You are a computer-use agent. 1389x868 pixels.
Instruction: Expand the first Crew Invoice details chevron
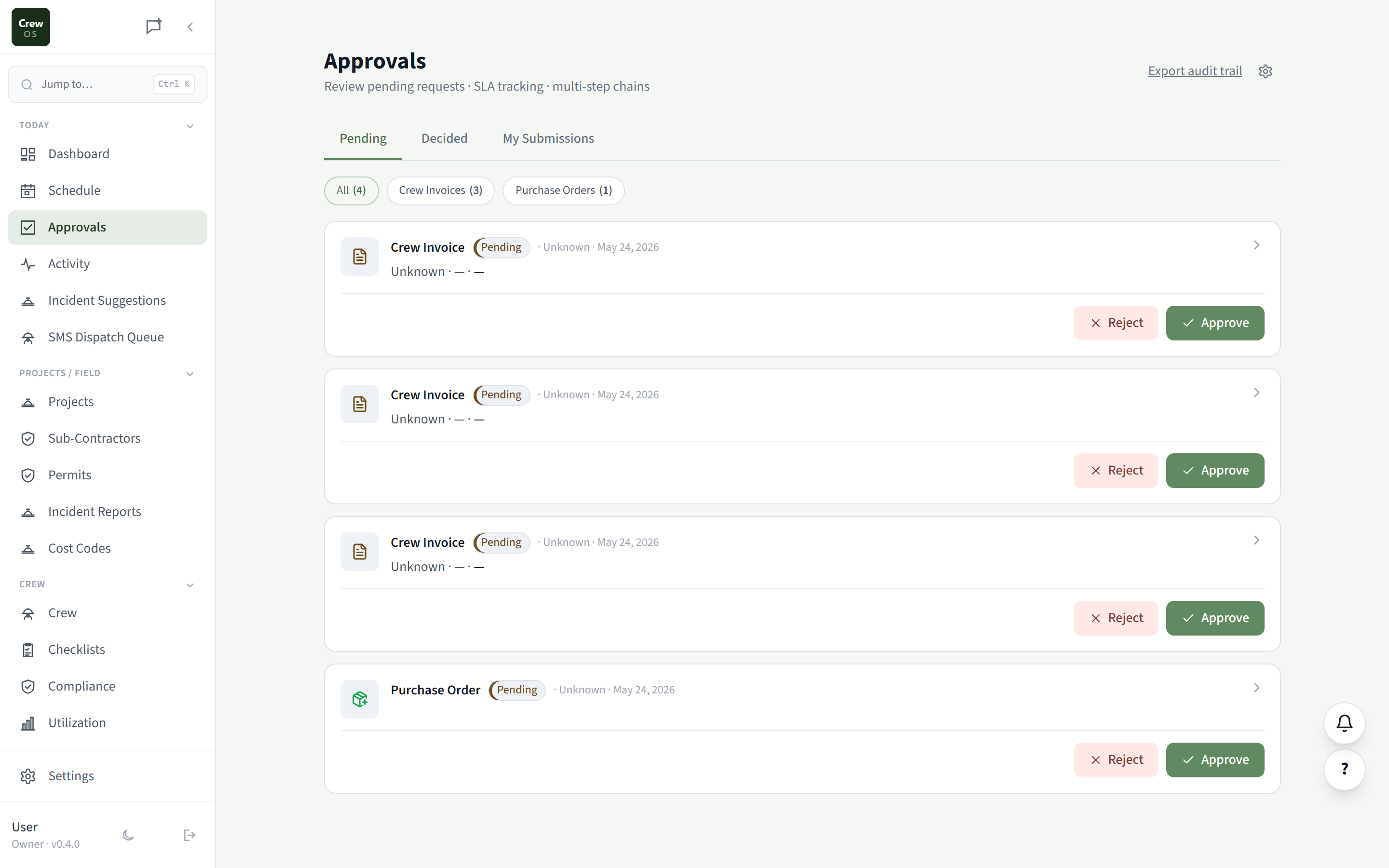coord(1256,245)
